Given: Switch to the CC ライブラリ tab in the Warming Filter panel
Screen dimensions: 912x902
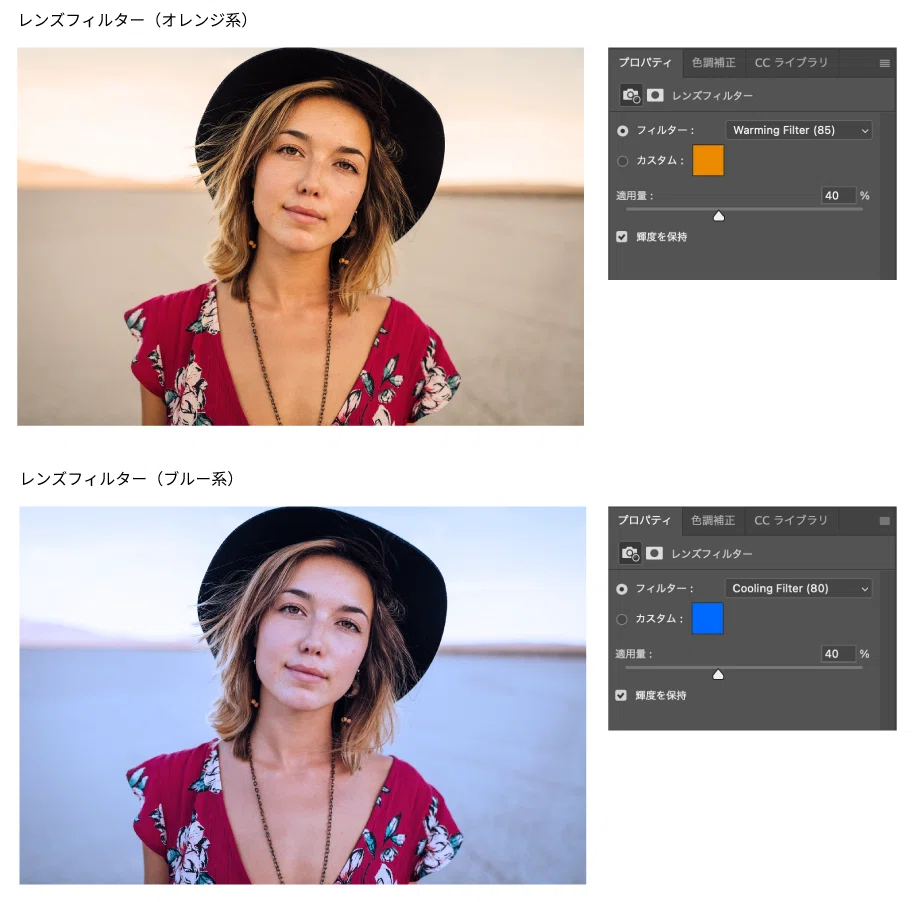Looking at the screenshot, I should click(791, 63).
